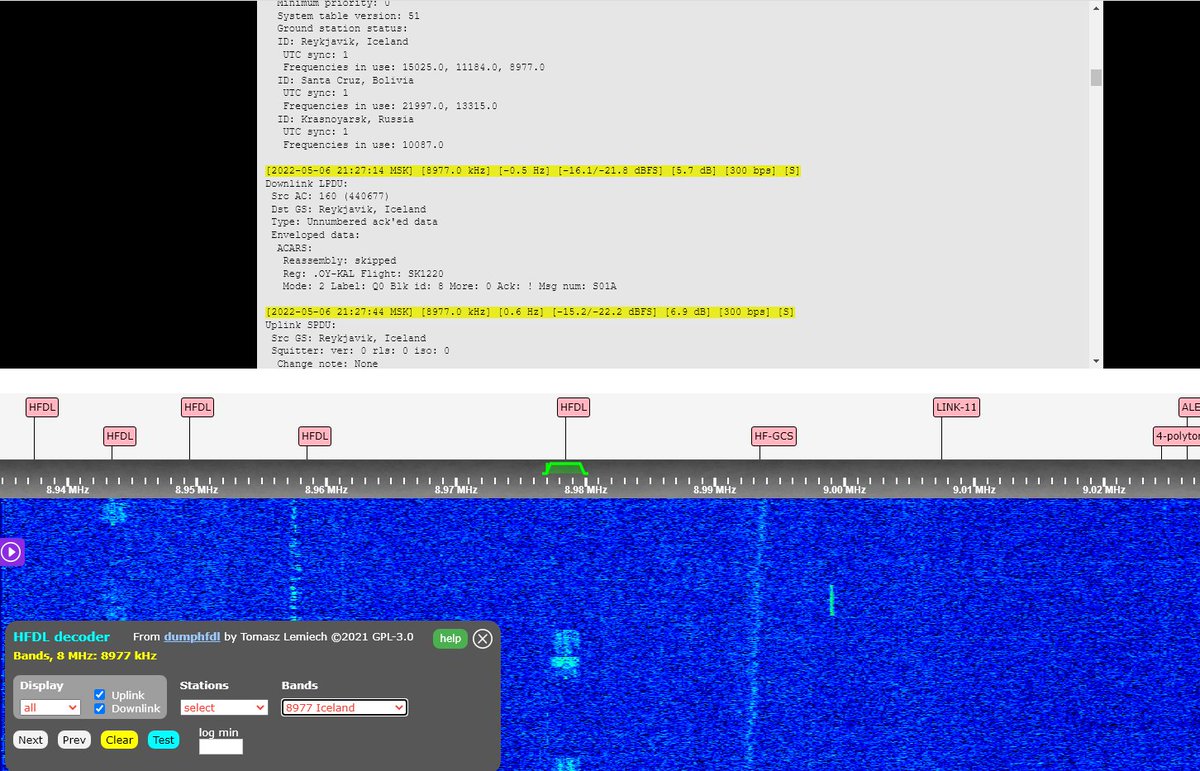
Task: Click the cyan Test button
Action: coord(163,740)
